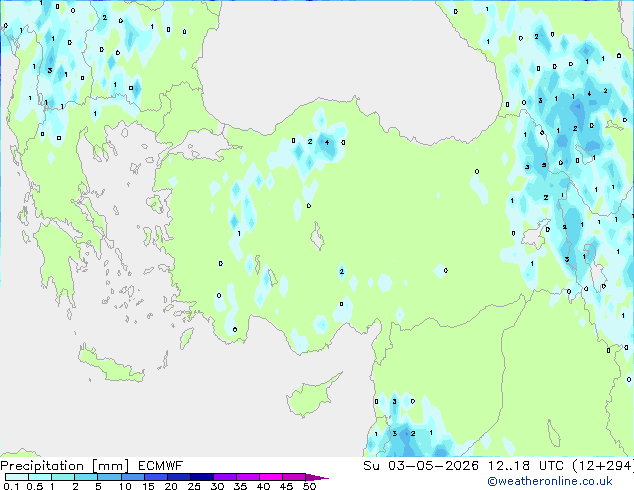The width and height of the screenshot is (634, 490).
Task: Click the over-50 mm arrow at legend end
Action: tap(317, 477)
